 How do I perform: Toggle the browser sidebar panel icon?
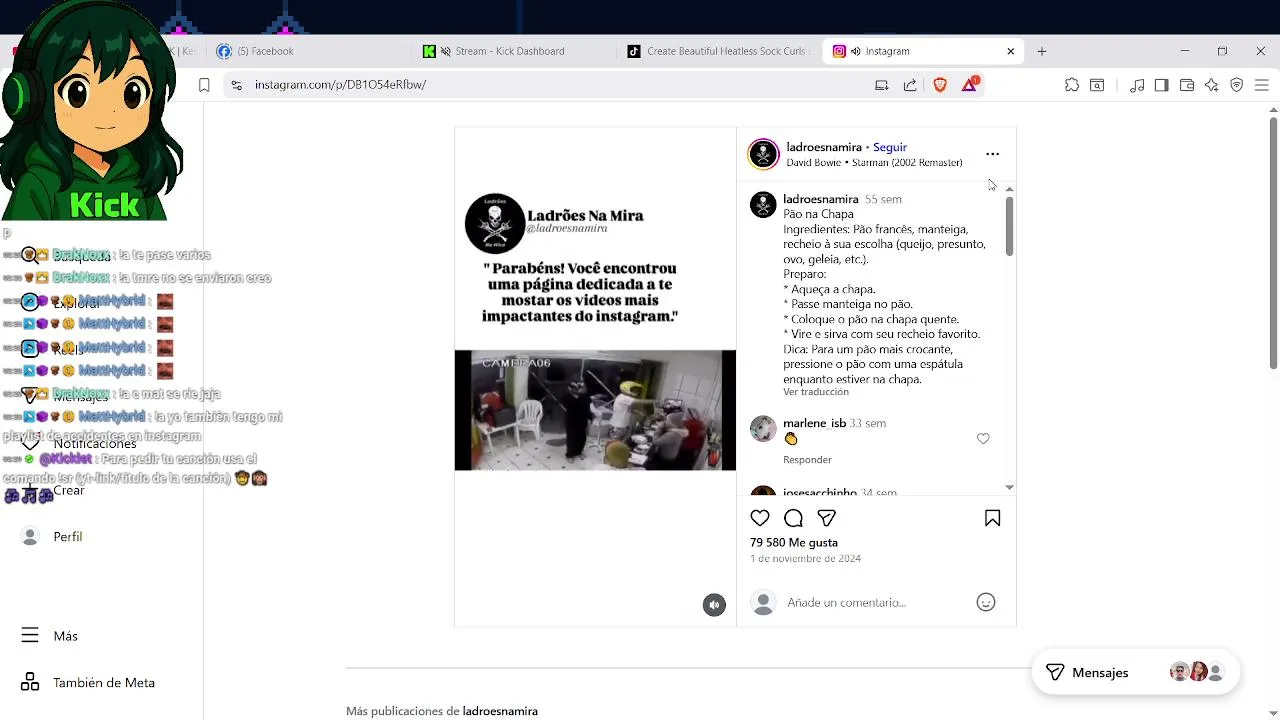coord(1161,85)
